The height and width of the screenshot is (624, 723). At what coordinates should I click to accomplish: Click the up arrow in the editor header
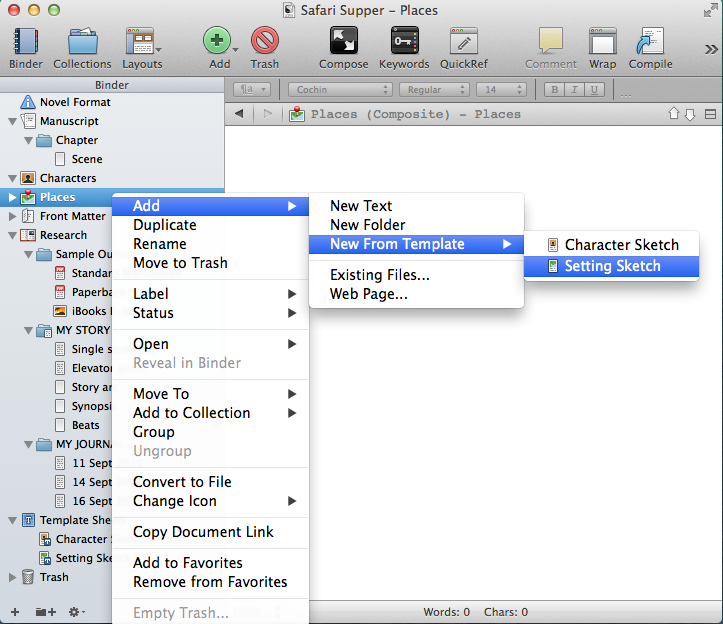tap(674, 113)
